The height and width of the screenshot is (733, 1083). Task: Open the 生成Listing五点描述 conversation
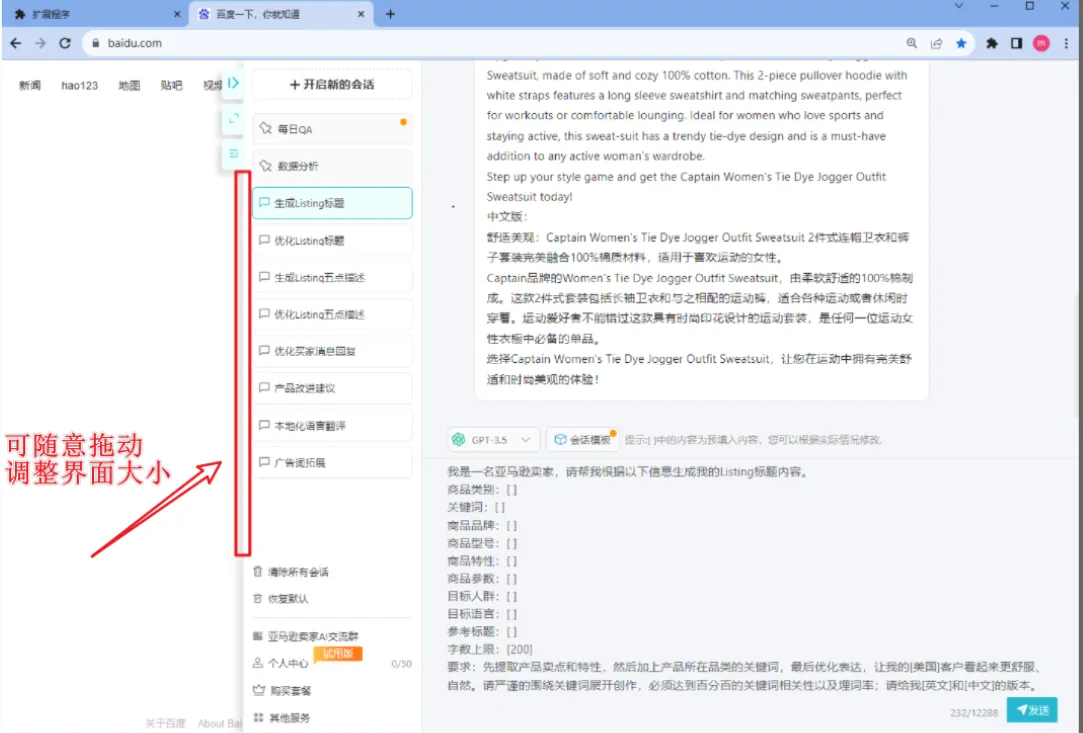coord(332,277)
